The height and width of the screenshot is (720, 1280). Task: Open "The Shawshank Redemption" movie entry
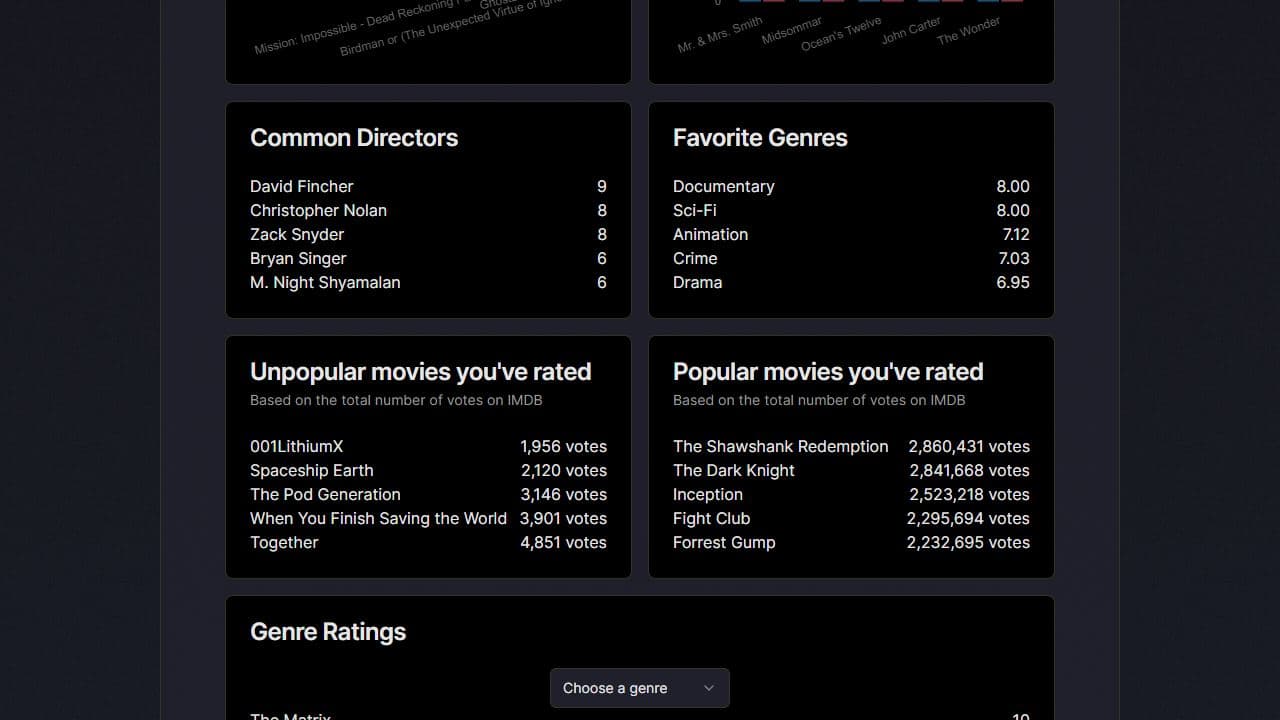781,446
